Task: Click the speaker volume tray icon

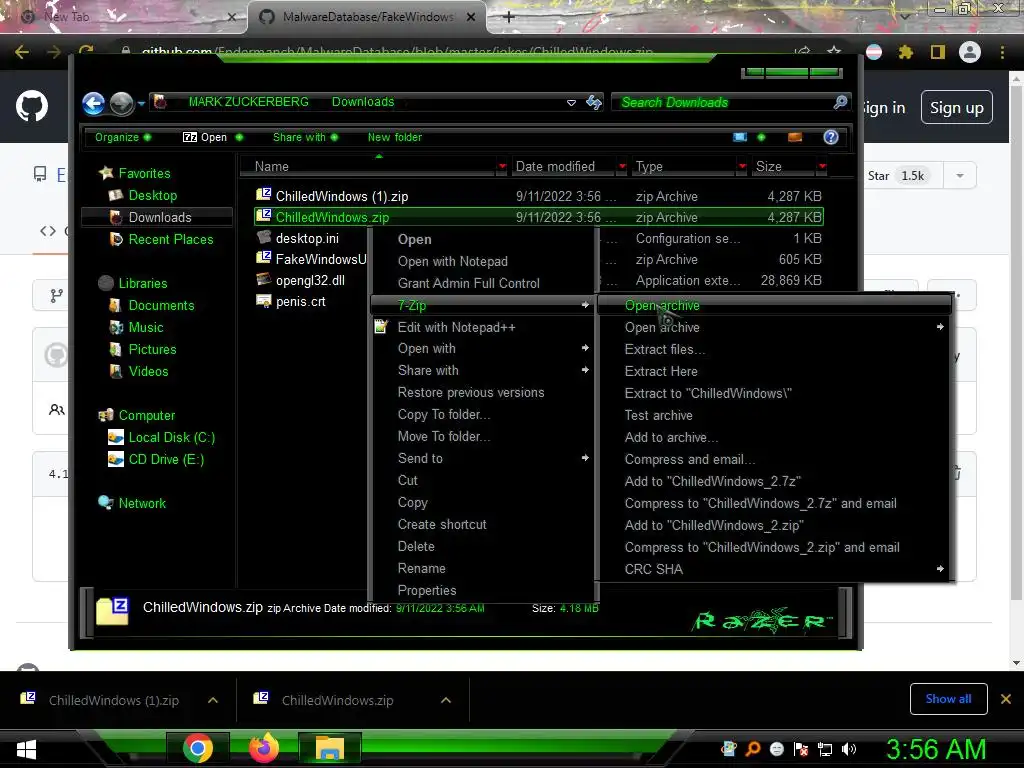Action: click(x=848, y=749)
